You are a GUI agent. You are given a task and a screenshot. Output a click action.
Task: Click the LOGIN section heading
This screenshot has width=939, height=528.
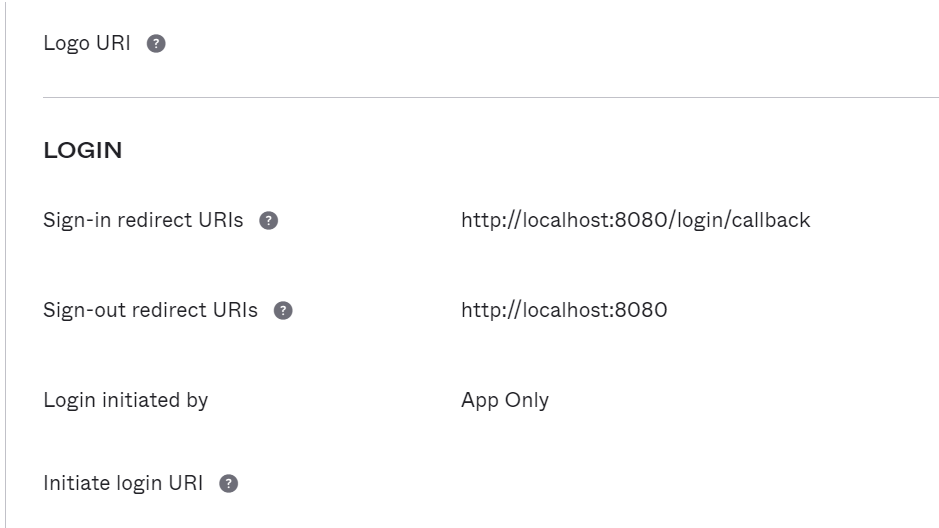click(83, 150)
